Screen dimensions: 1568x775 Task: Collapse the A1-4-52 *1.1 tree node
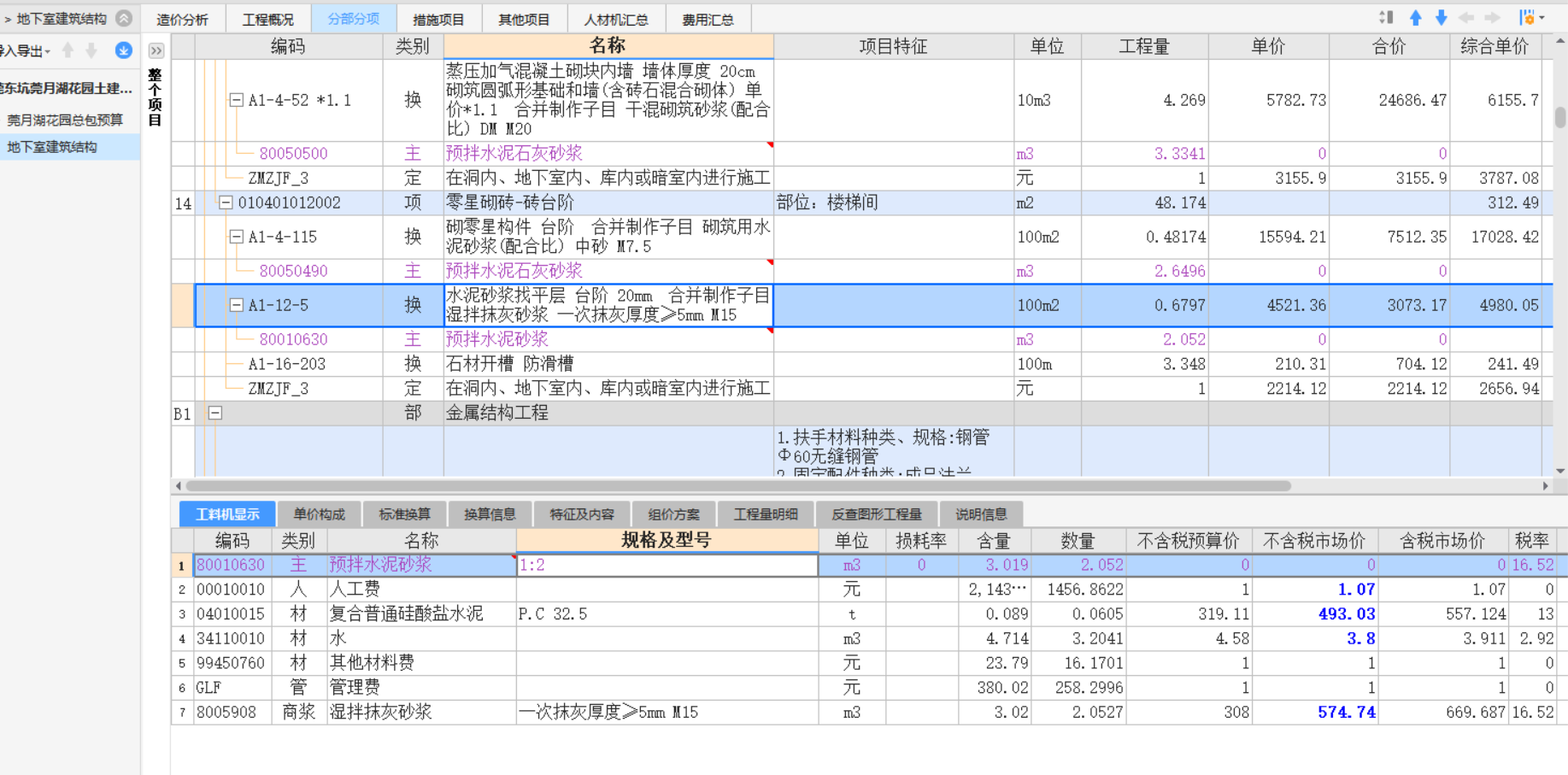pos(237,100)
